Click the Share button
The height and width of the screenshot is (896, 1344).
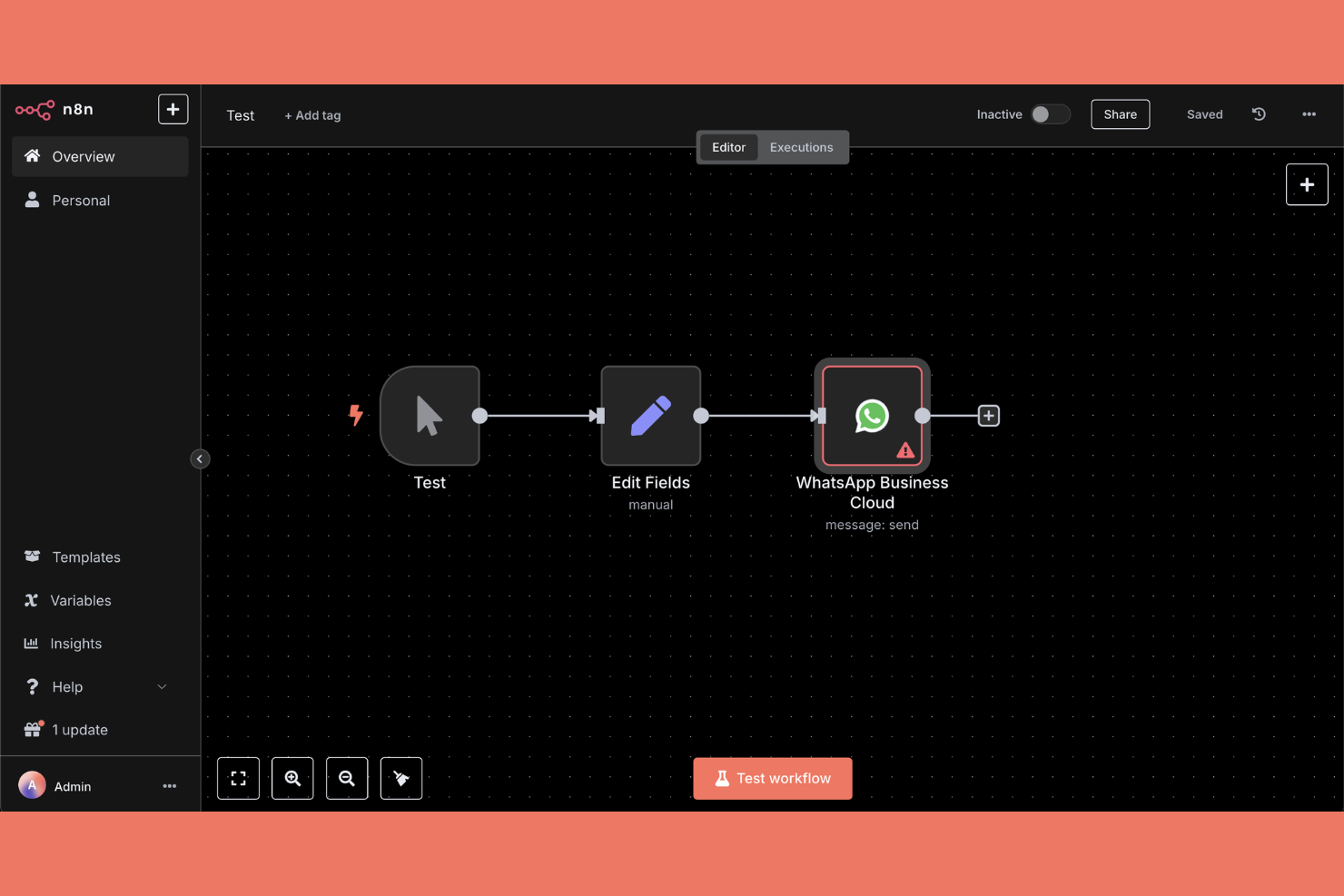(1120, 114)
